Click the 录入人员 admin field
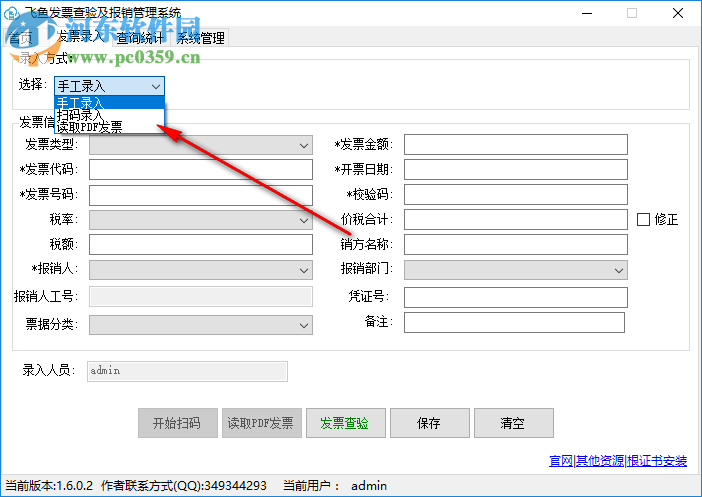The image size is (702, 497). [187, 371]
